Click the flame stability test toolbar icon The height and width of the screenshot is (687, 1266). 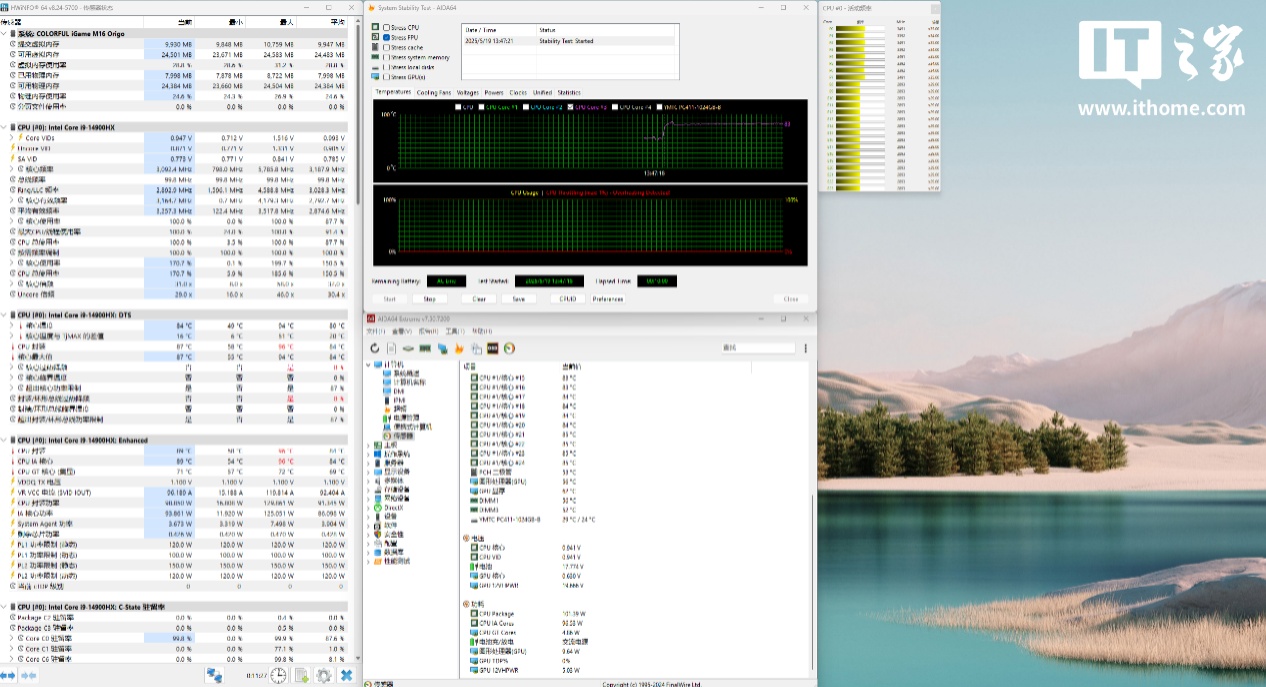point(459,348)
